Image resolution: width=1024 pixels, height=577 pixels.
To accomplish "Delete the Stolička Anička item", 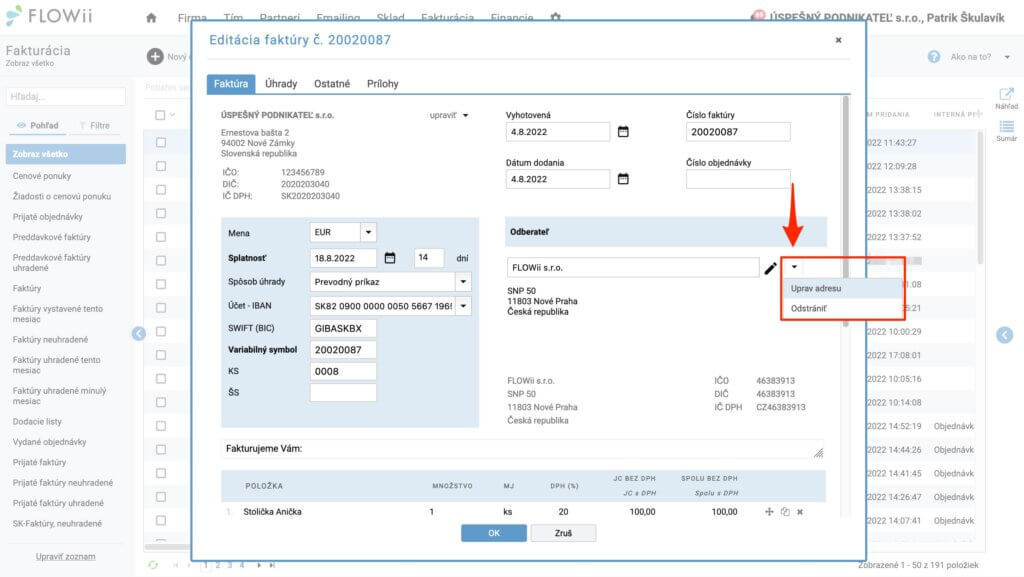I will tap(800, 512).
